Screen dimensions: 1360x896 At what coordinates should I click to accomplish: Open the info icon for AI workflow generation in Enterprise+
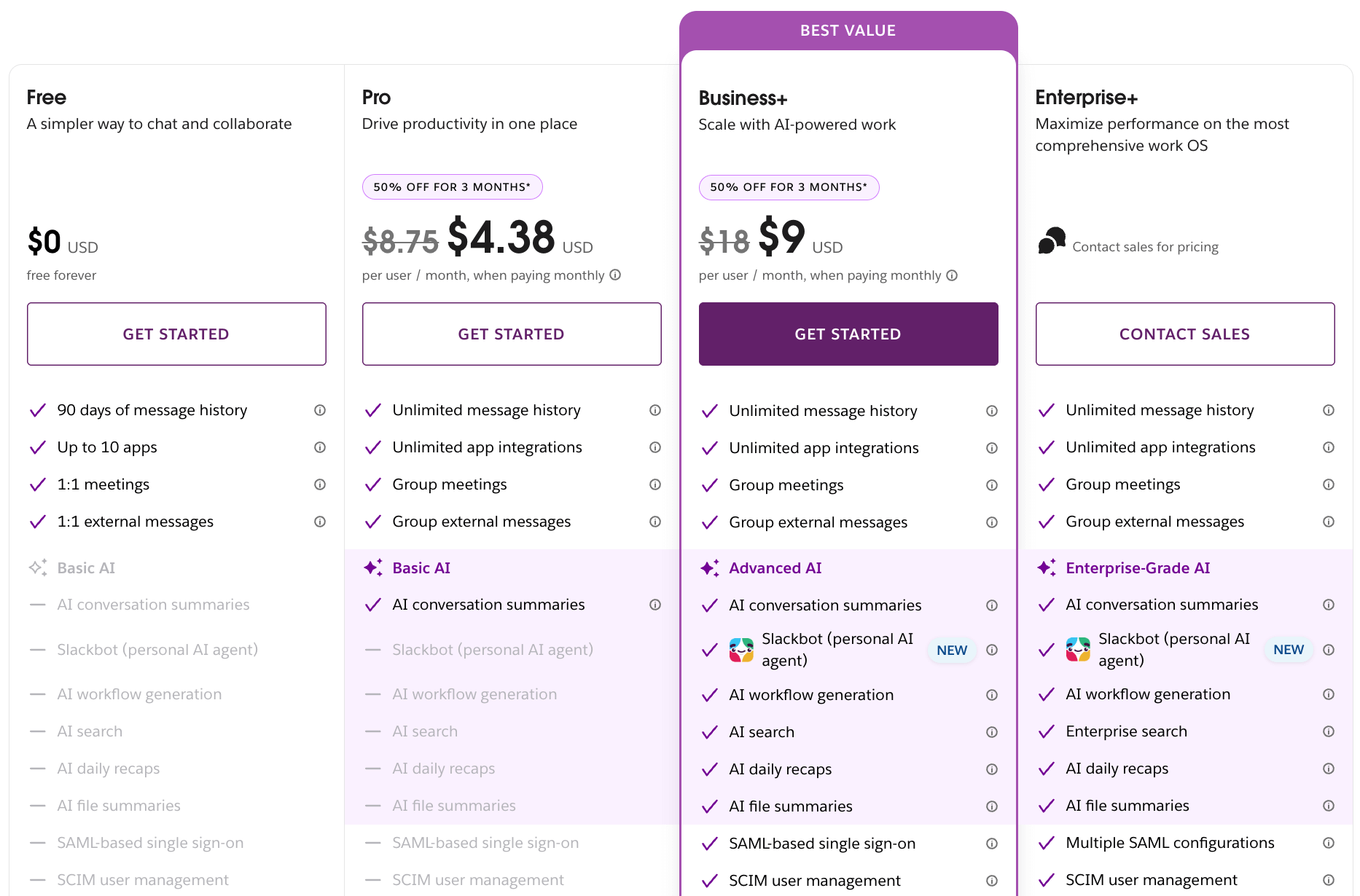tap(1328, 695)
